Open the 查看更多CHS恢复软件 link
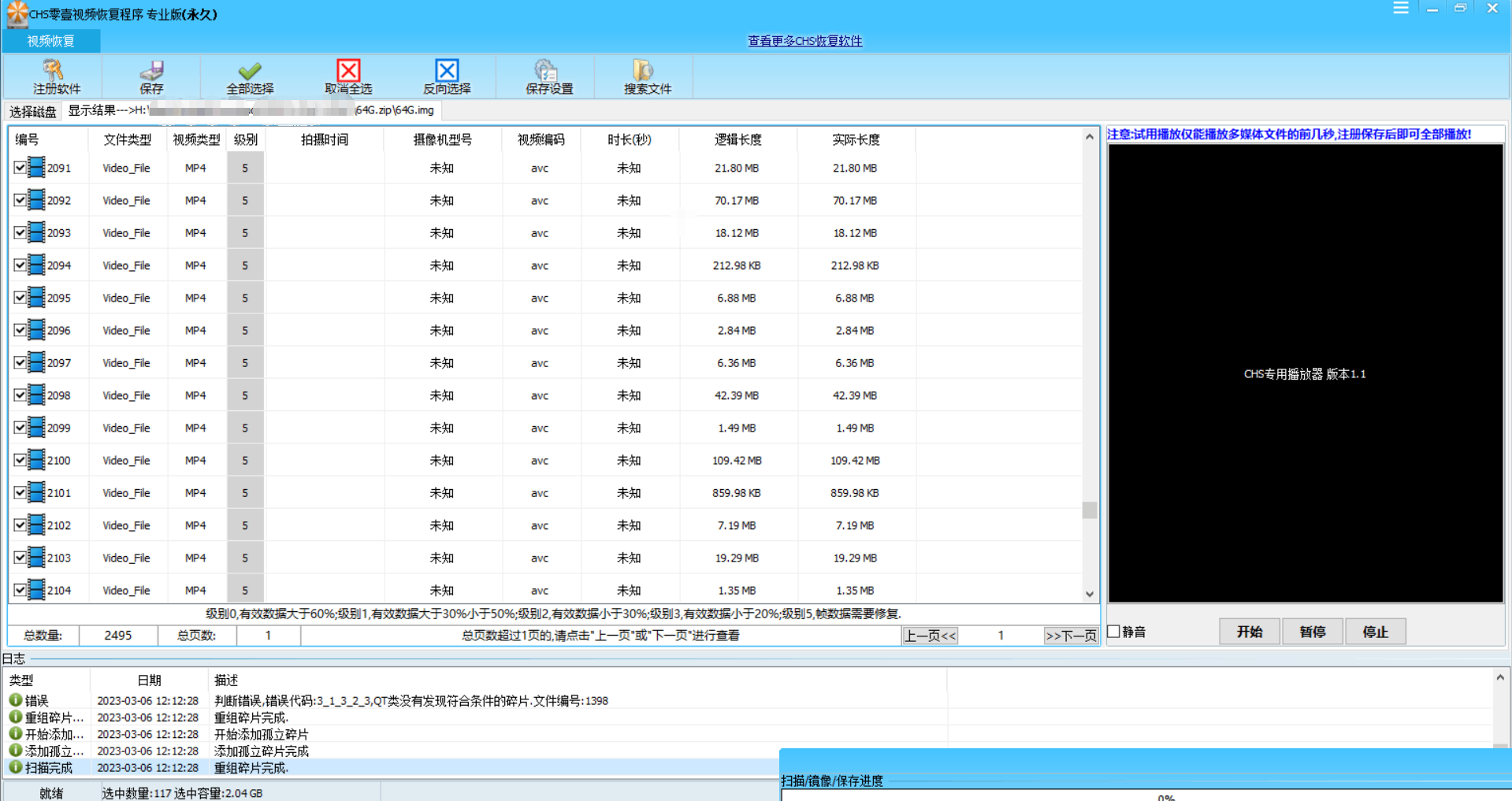 (804, 41)
